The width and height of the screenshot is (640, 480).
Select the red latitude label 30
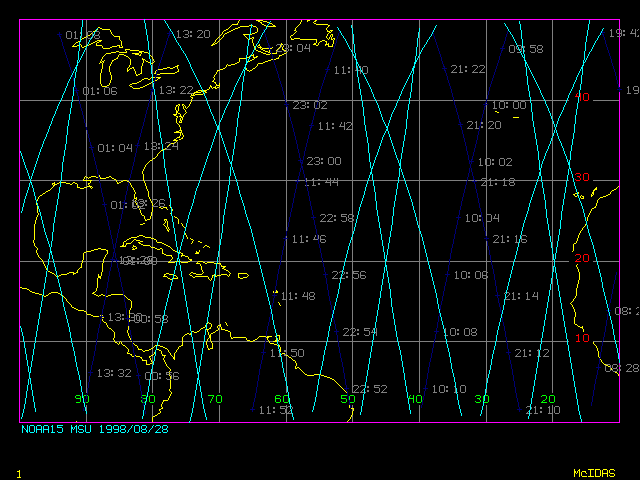coord(582,177)
